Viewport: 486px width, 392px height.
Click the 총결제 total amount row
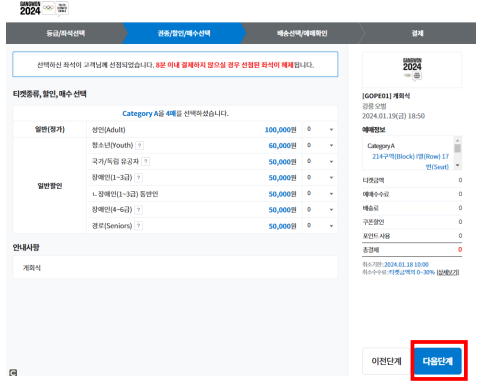pyautogui.click(x=412, y=250)
